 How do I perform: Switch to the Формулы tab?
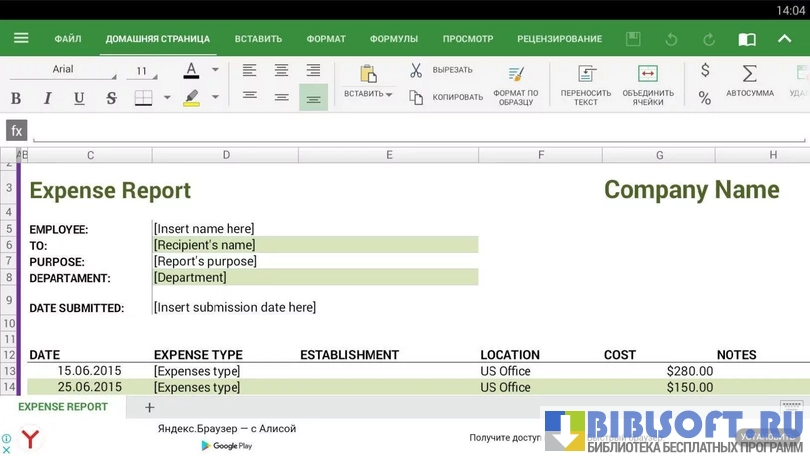pos(393,39)
